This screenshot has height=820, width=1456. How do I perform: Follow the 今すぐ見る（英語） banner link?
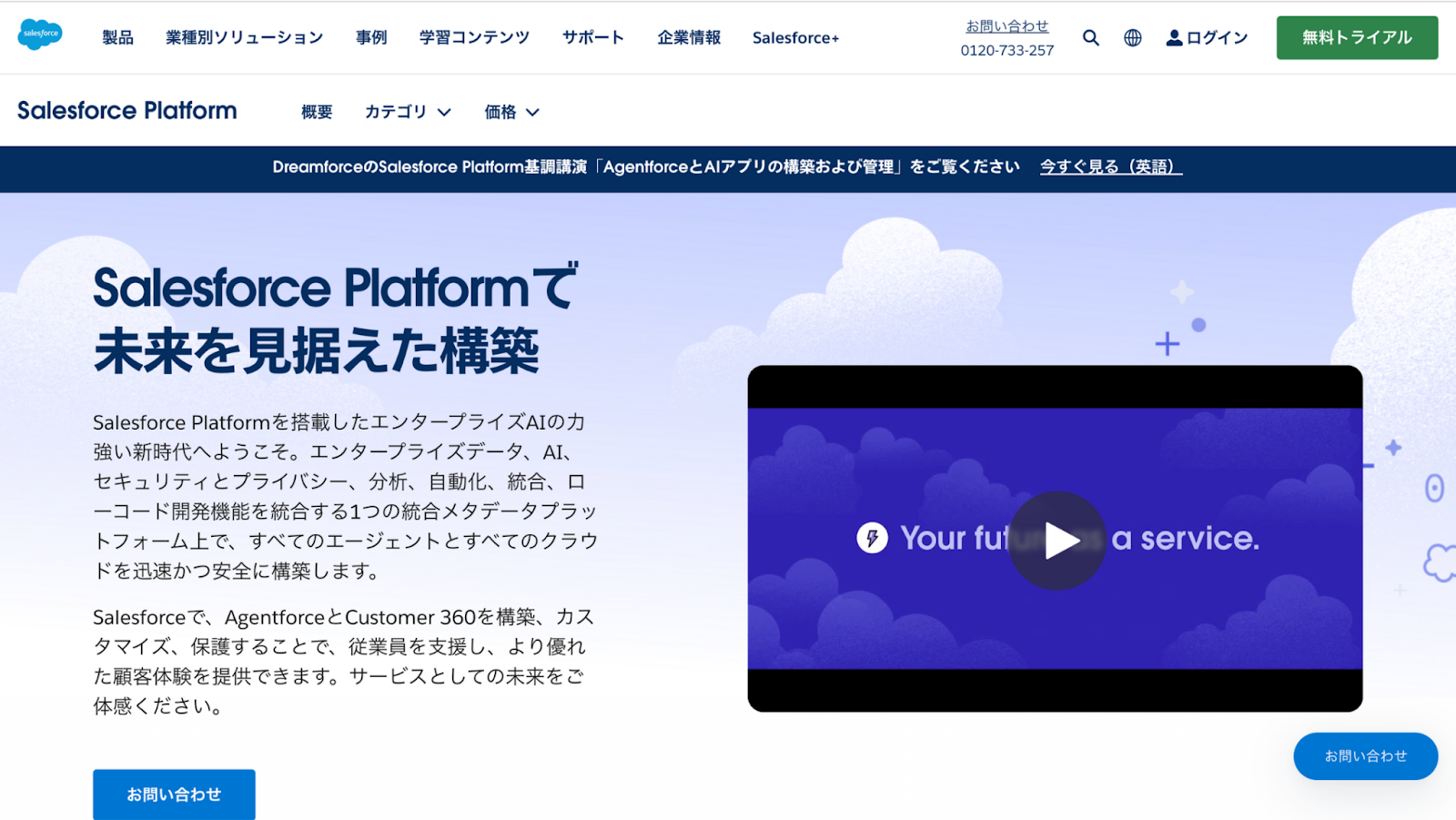[1110, 167]
